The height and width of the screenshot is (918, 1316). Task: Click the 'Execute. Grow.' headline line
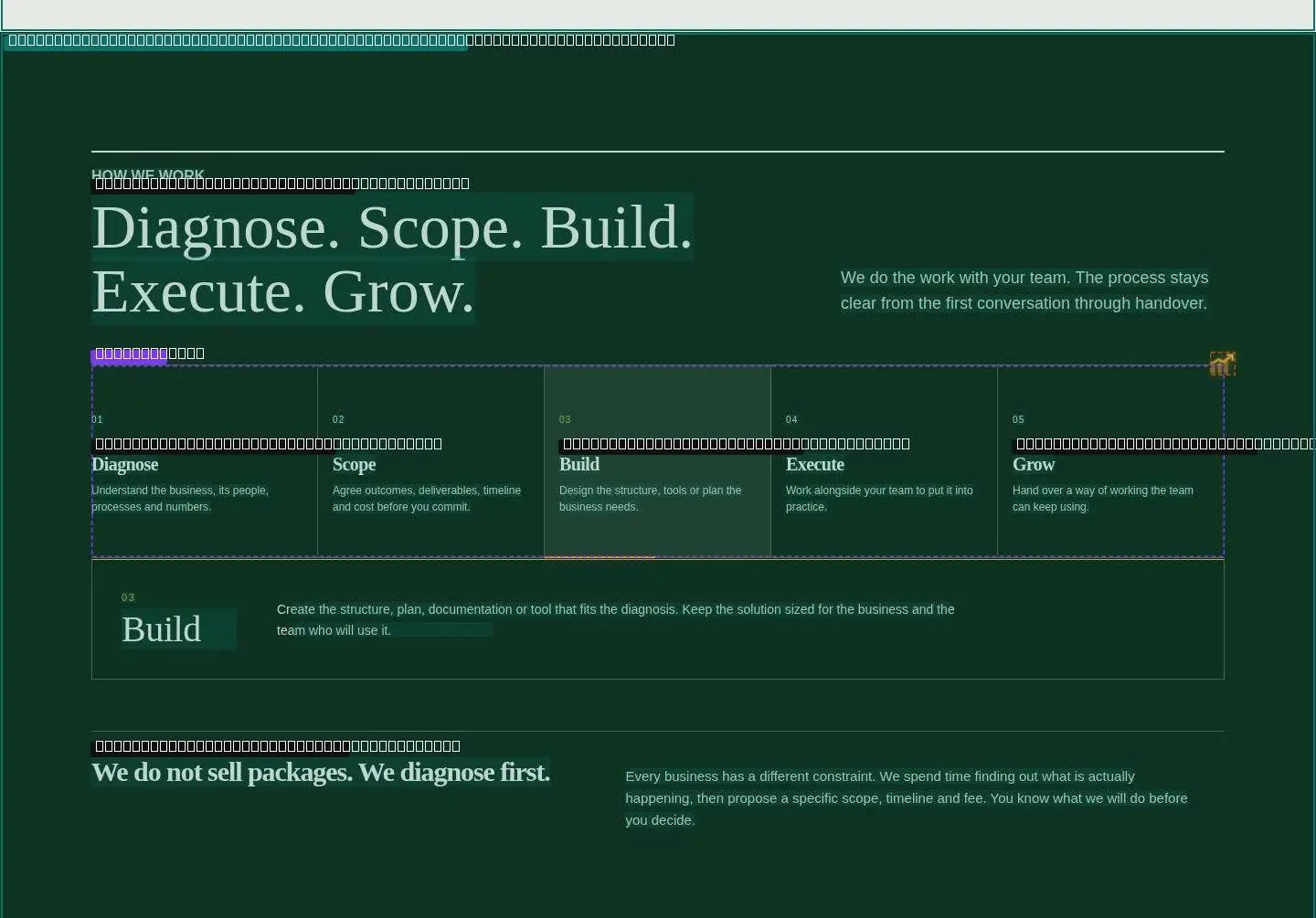point(283,292)
